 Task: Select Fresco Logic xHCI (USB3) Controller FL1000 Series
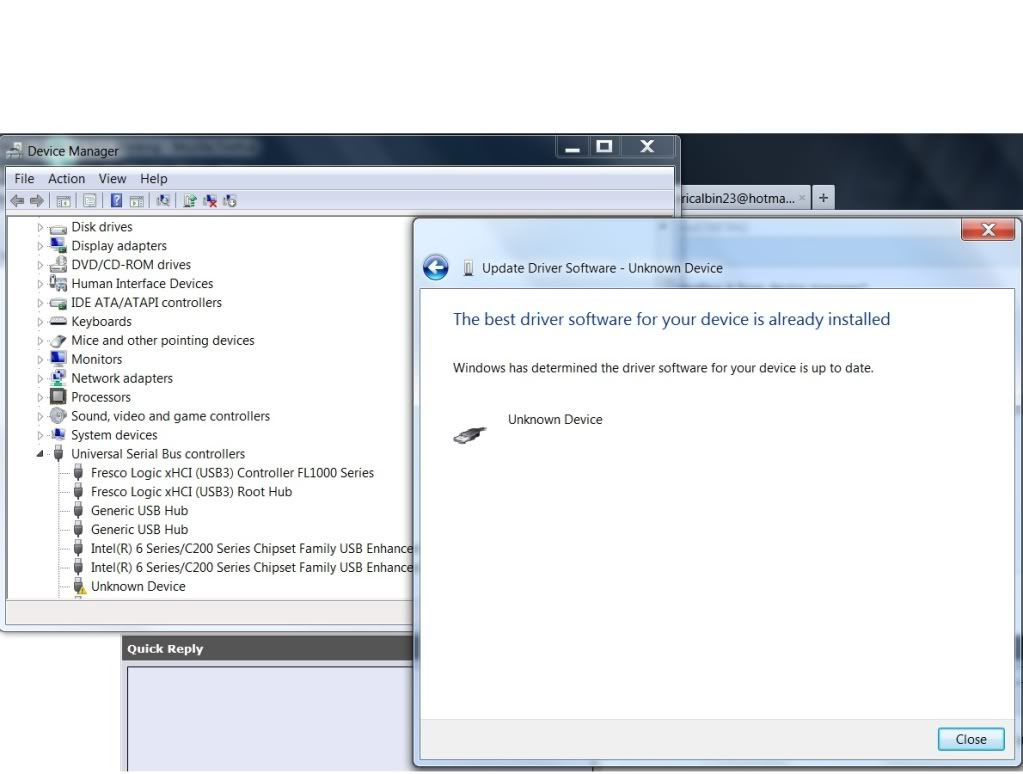[232, 472]
